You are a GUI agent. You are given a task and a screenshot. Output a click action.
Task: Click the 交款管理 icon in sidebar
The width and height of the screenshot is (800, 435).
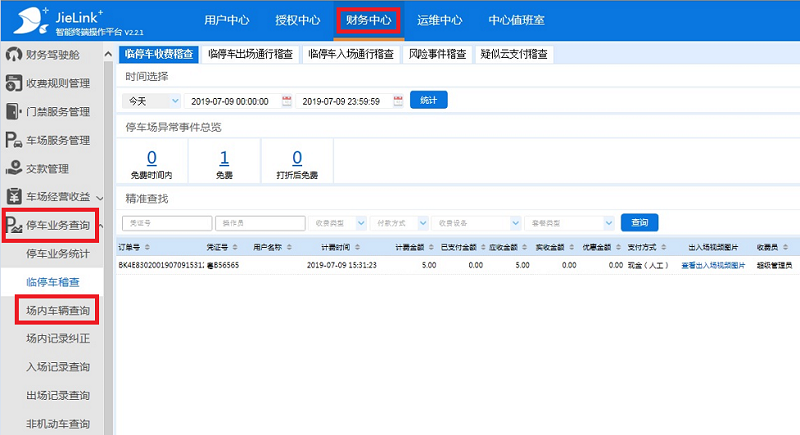pos(14,168)
